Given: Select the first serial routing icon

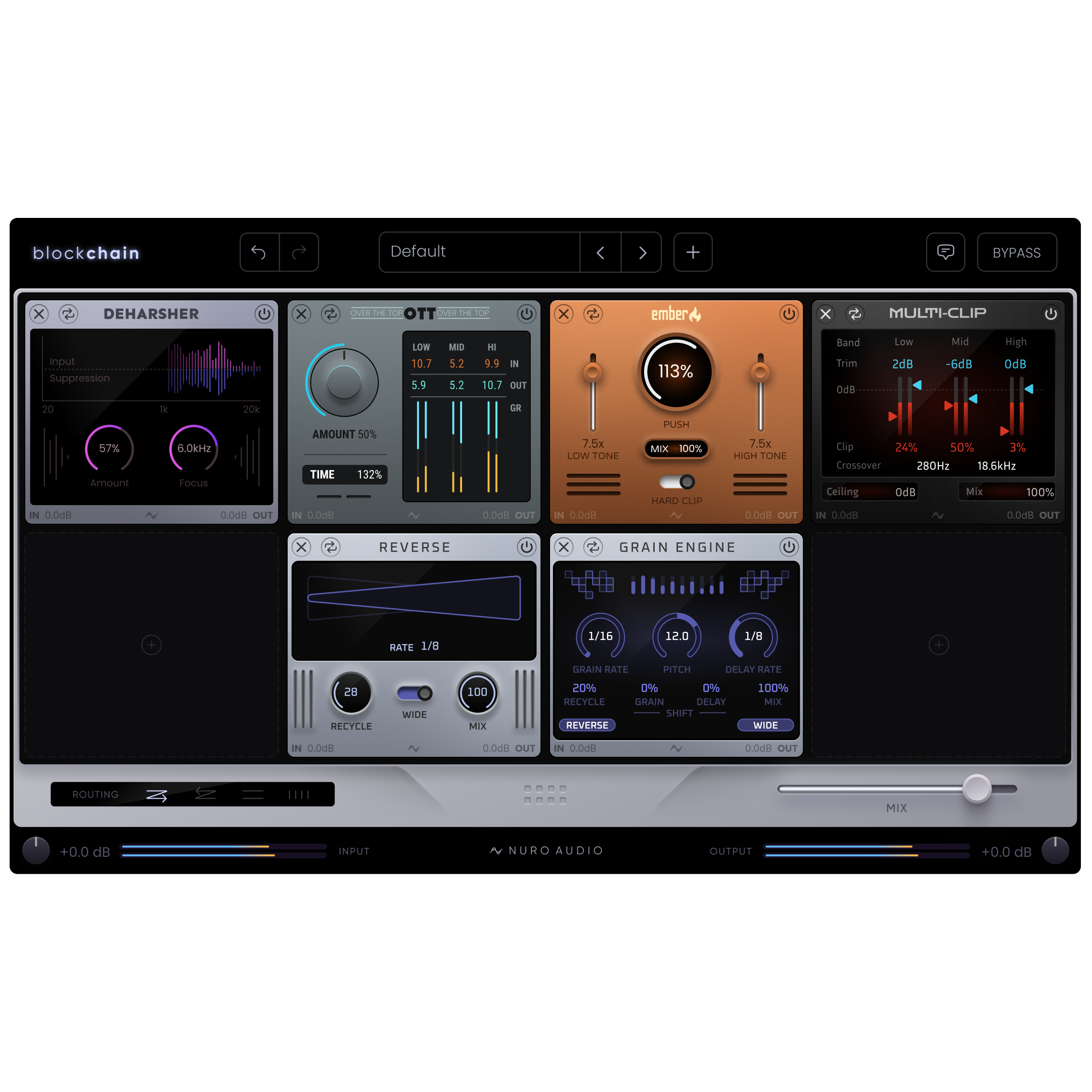Looking at the screenshot, I should (x=157, y=795).
